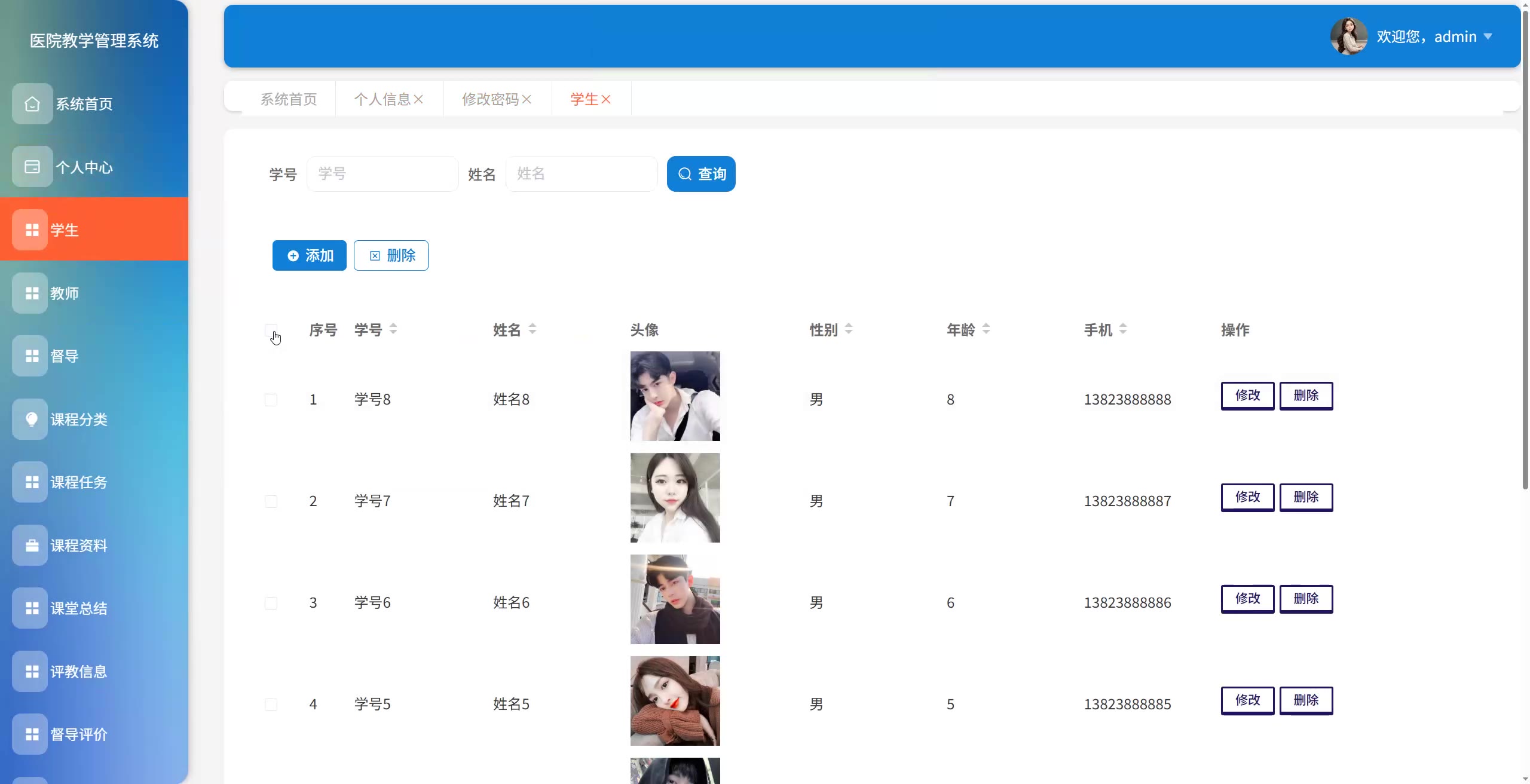Check the checkbox for row 学号8
This screenshot has height=784, width=1530.
(271, 400)
